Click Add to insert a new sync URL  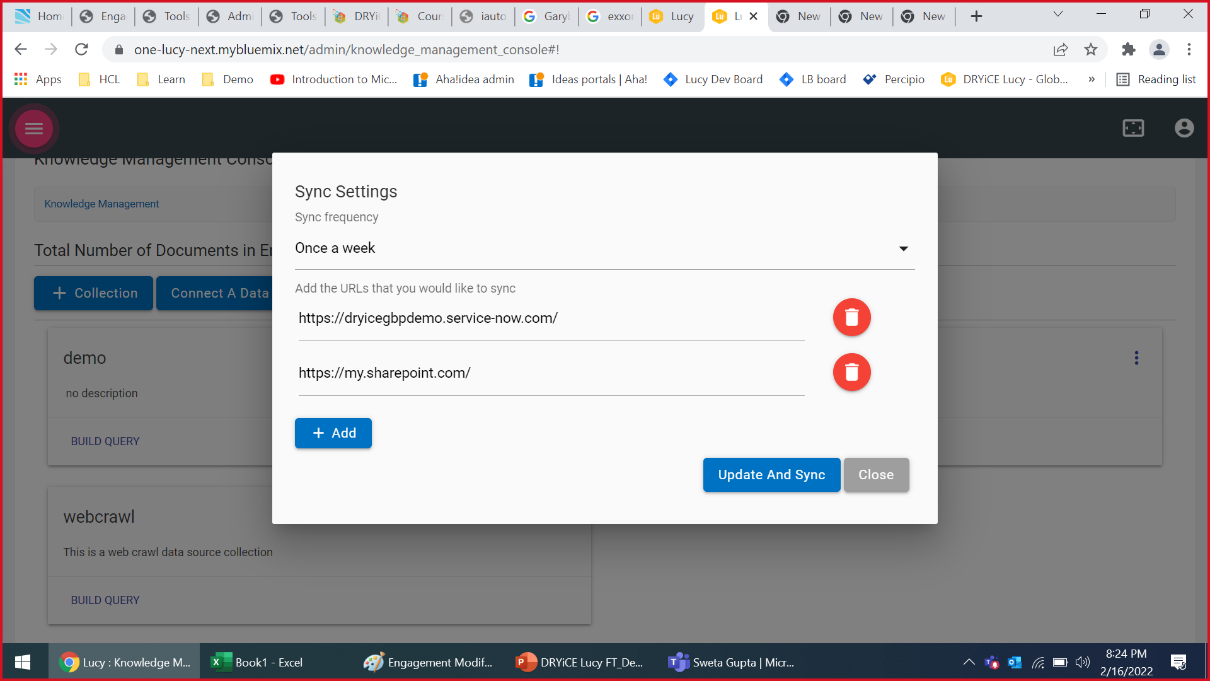coord(333,433)
